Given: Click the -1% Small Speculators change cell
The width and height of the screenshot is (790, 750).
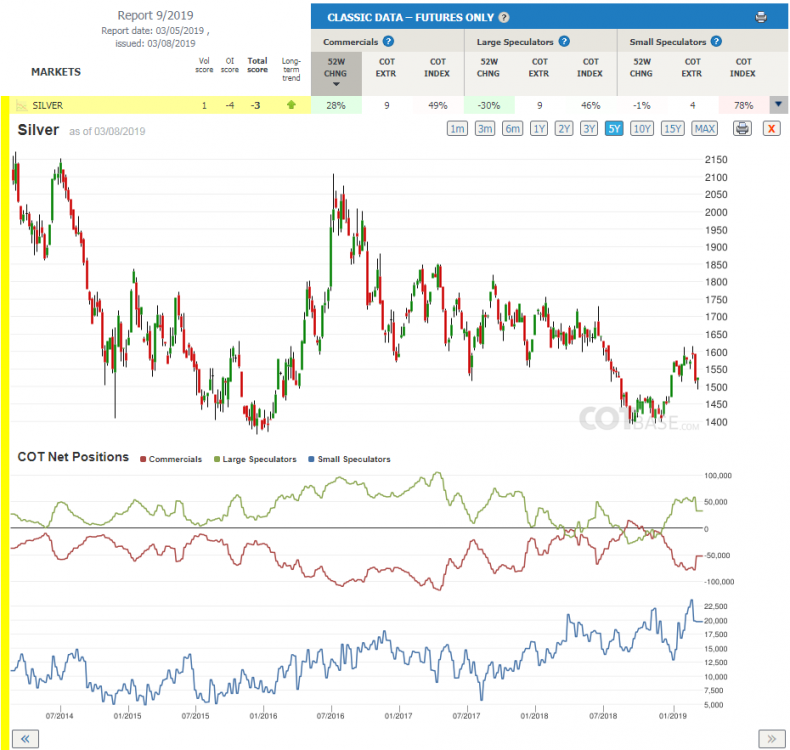Looking at the screenshot, I should (x=642, y=105).
